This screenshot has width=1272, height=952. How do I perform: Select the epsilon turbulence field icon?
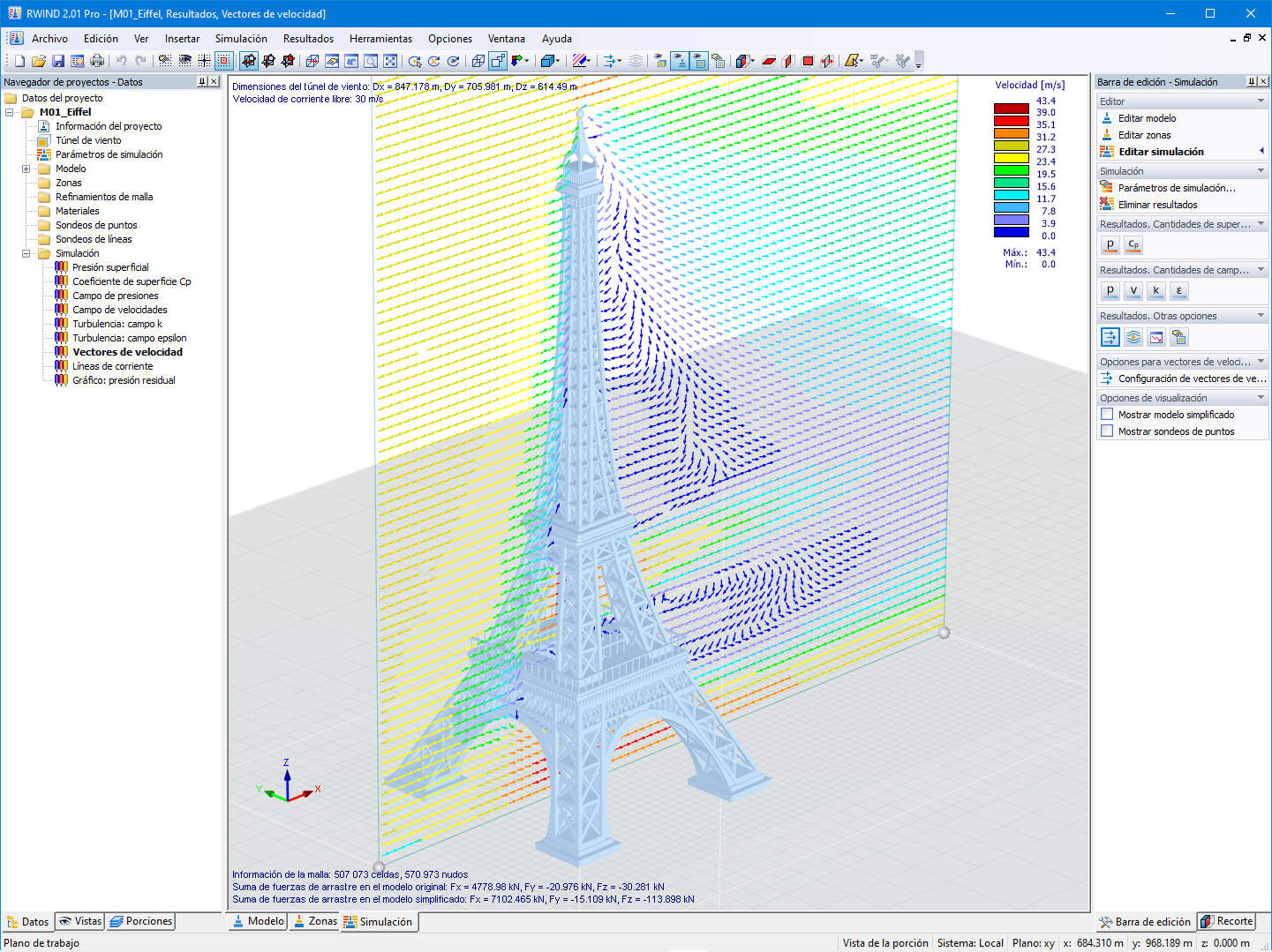click(x=1179, y=290)
